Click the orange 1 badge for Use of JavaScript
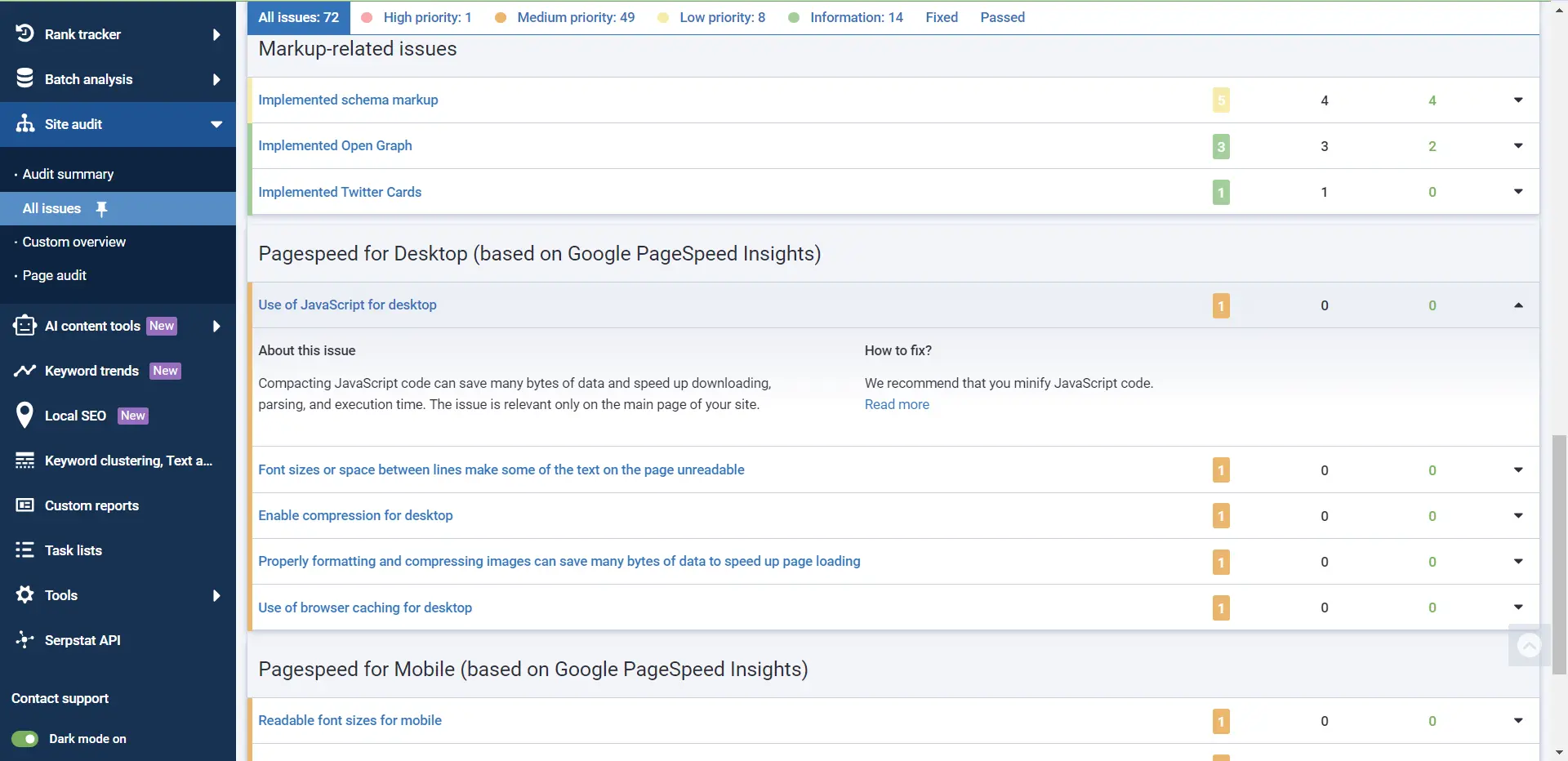 [1221, 306]
